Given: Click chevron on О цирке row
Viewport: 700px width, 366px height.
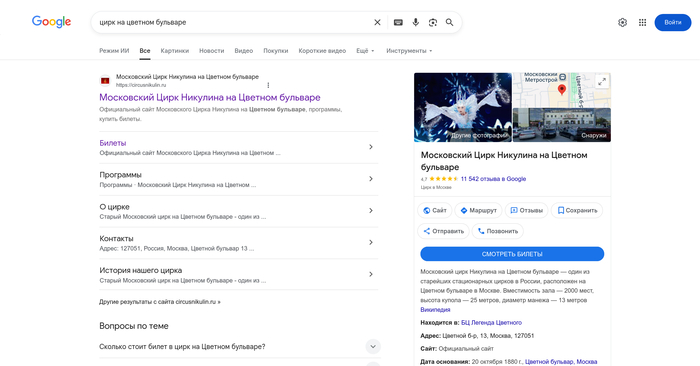Looking at the screenshot, I should (x=371, y=211).
